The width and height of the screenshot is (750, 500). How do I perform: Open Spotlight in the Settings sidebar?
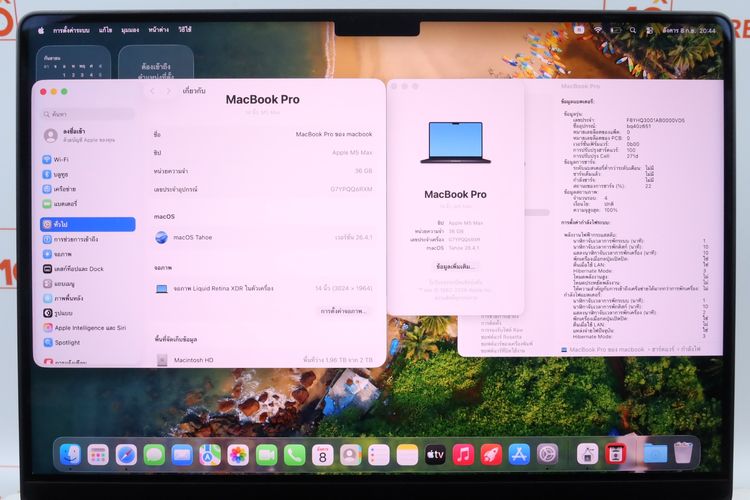click(88, 343)
